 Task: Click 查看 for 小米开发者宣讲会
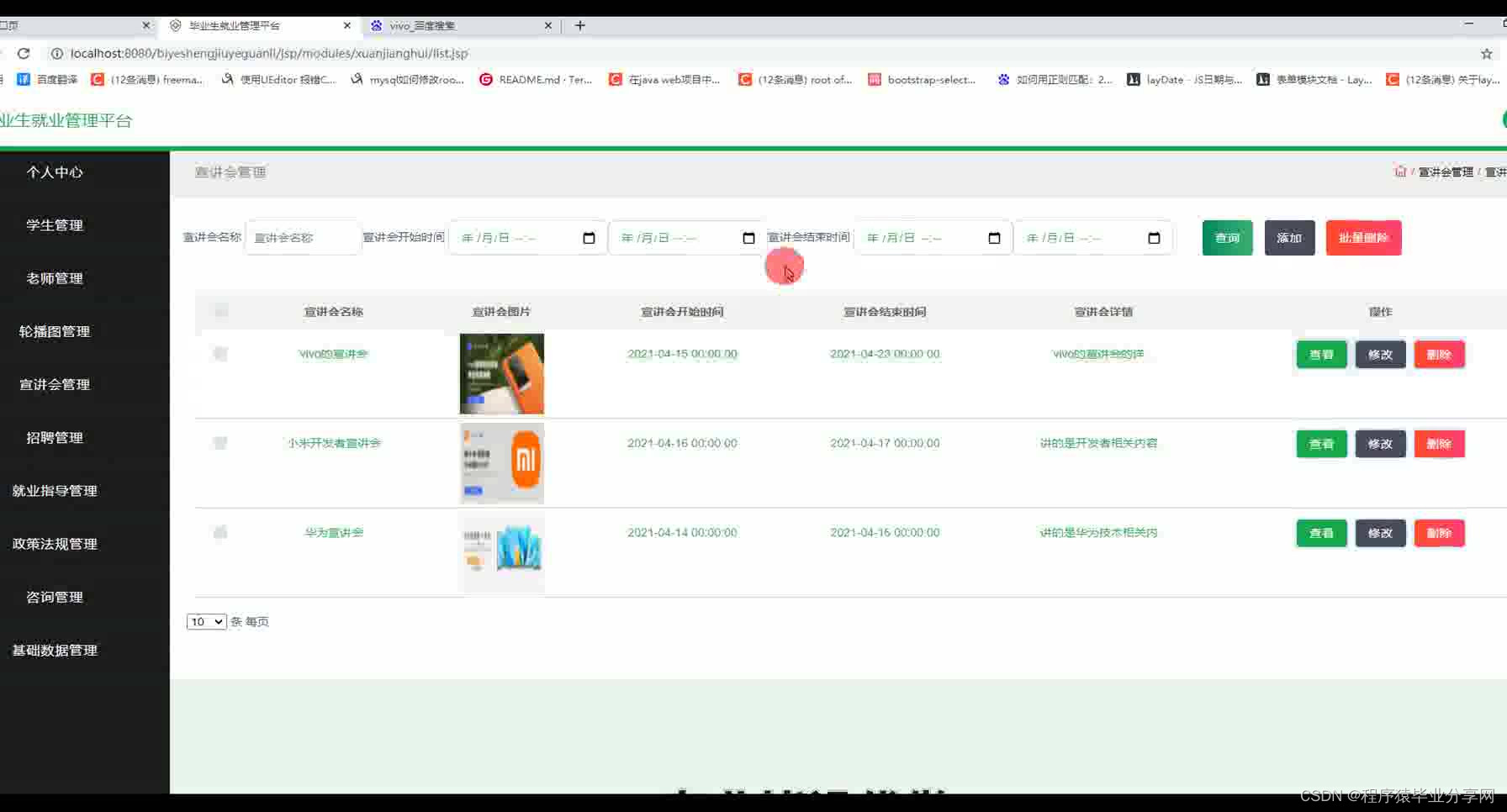1321,444
